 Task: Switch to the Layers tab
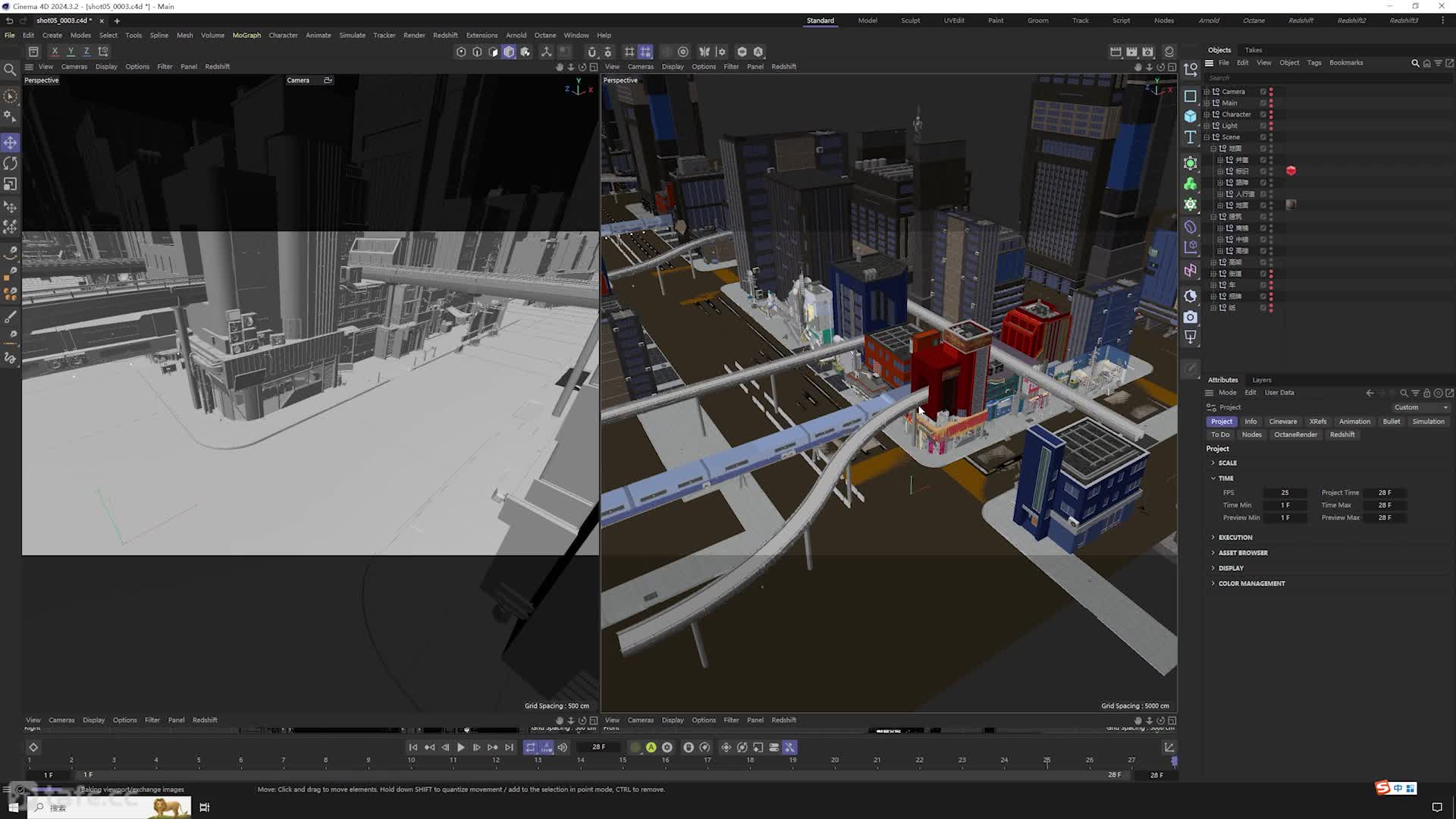coord(1262,380)
